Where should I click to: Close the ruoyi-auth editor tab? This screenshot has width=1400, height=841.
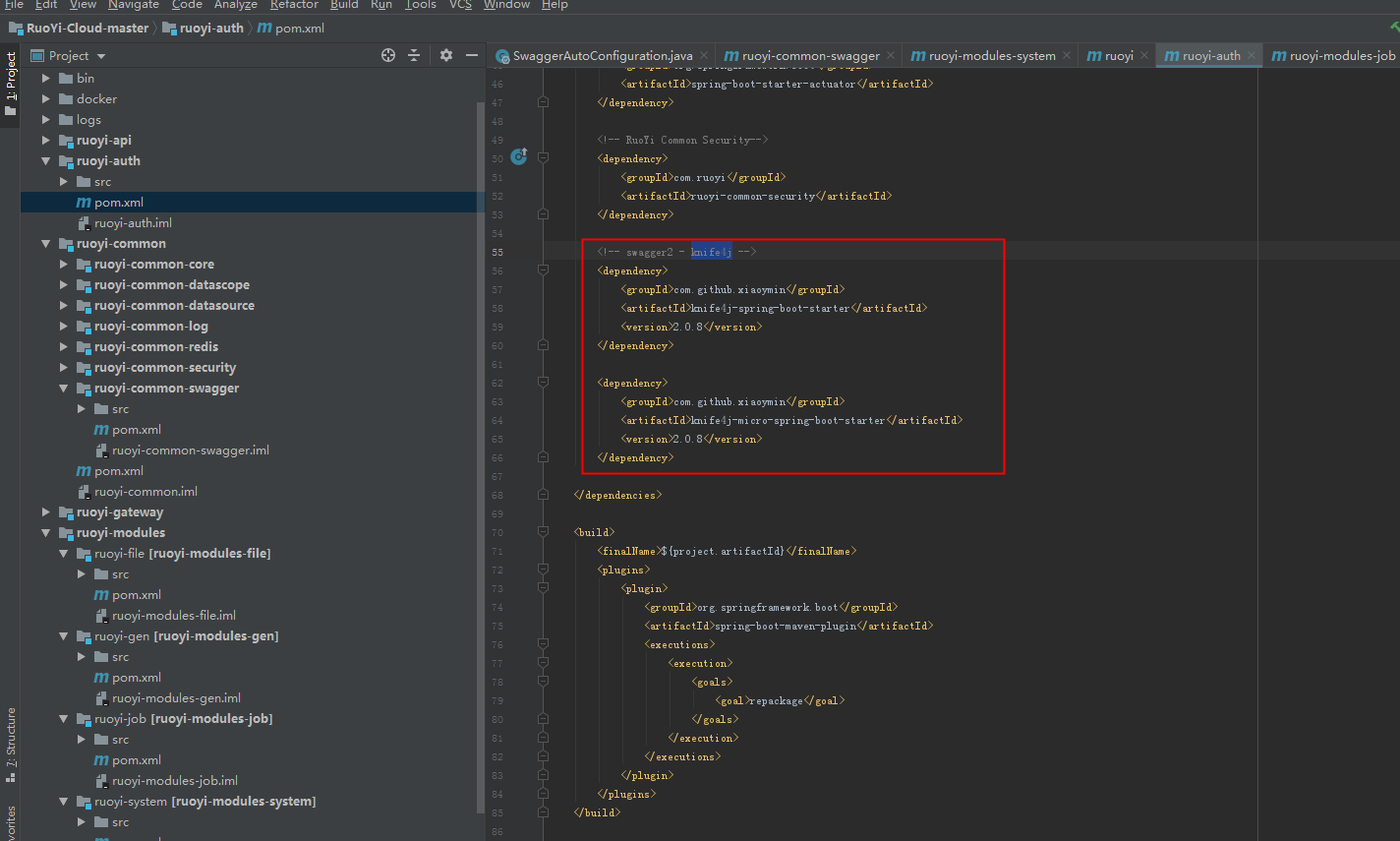pos(1252,56)
